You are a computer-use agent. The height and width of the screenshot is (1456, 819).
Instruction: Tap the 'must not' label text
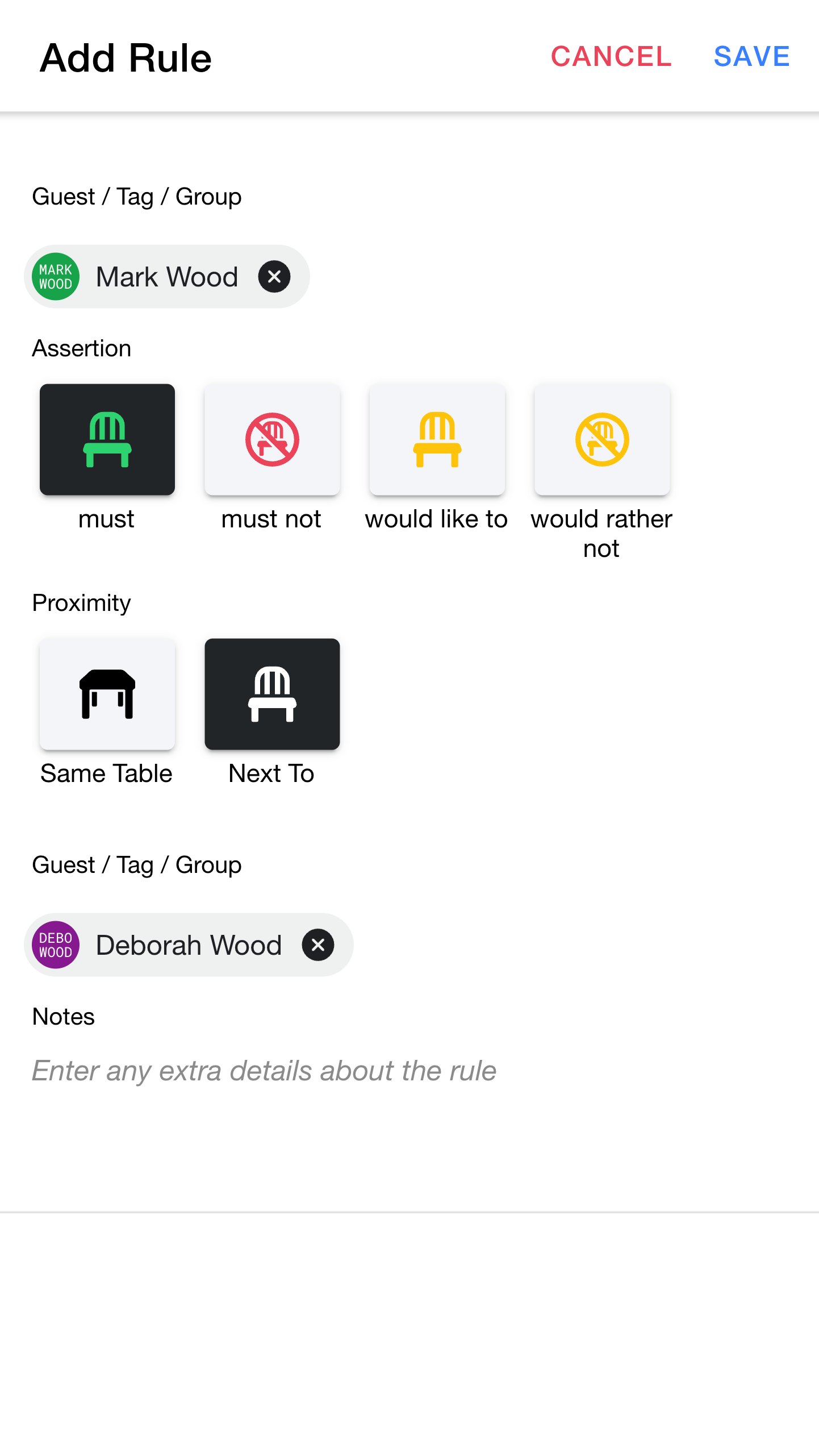coord(271,519)
